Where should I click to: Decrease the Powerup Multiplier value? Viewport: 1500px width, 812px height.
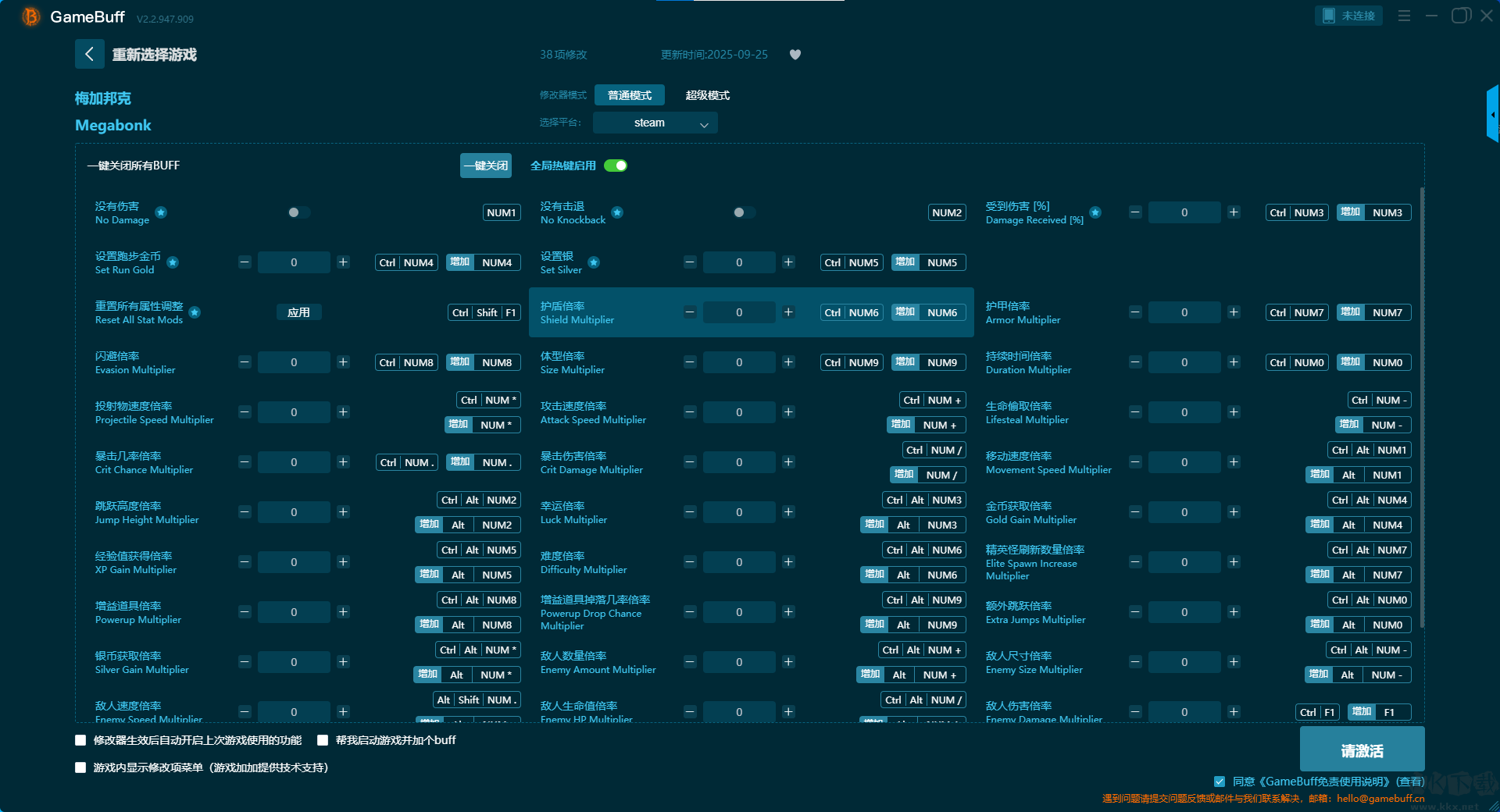click(245, 612)
